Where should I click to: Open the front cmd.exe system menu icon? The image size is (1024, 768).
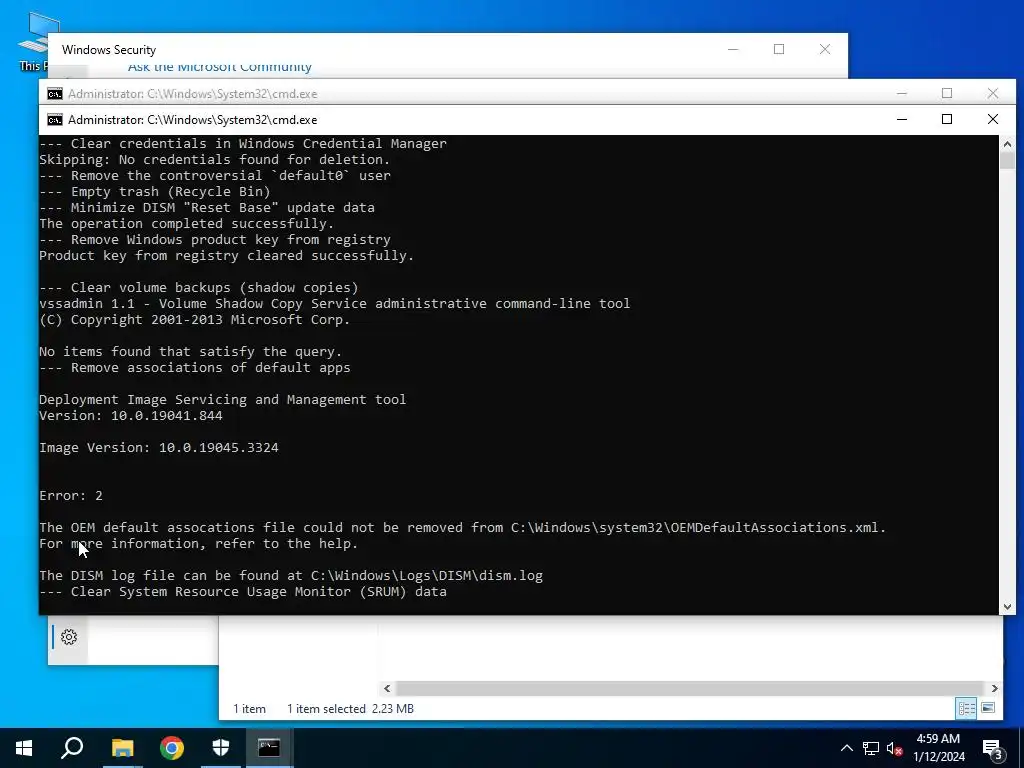tap(55, 120)
